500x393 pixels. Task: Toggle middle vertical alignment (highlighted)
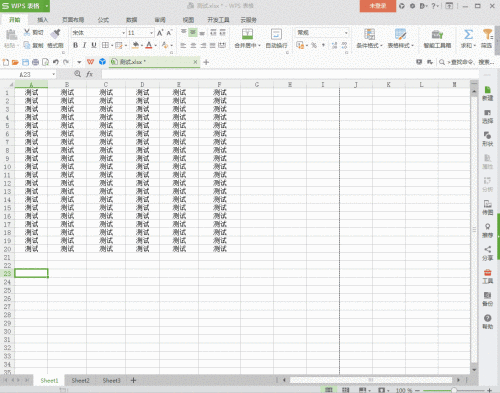193,33
